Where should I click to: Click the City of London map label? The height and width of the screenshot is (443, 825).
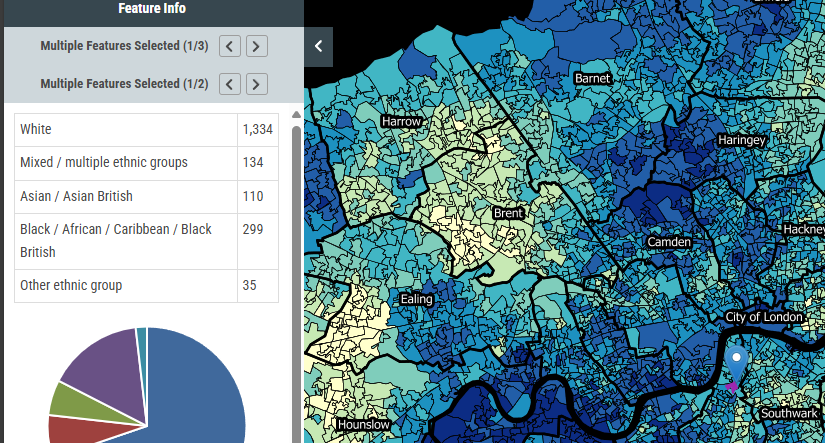764,317
